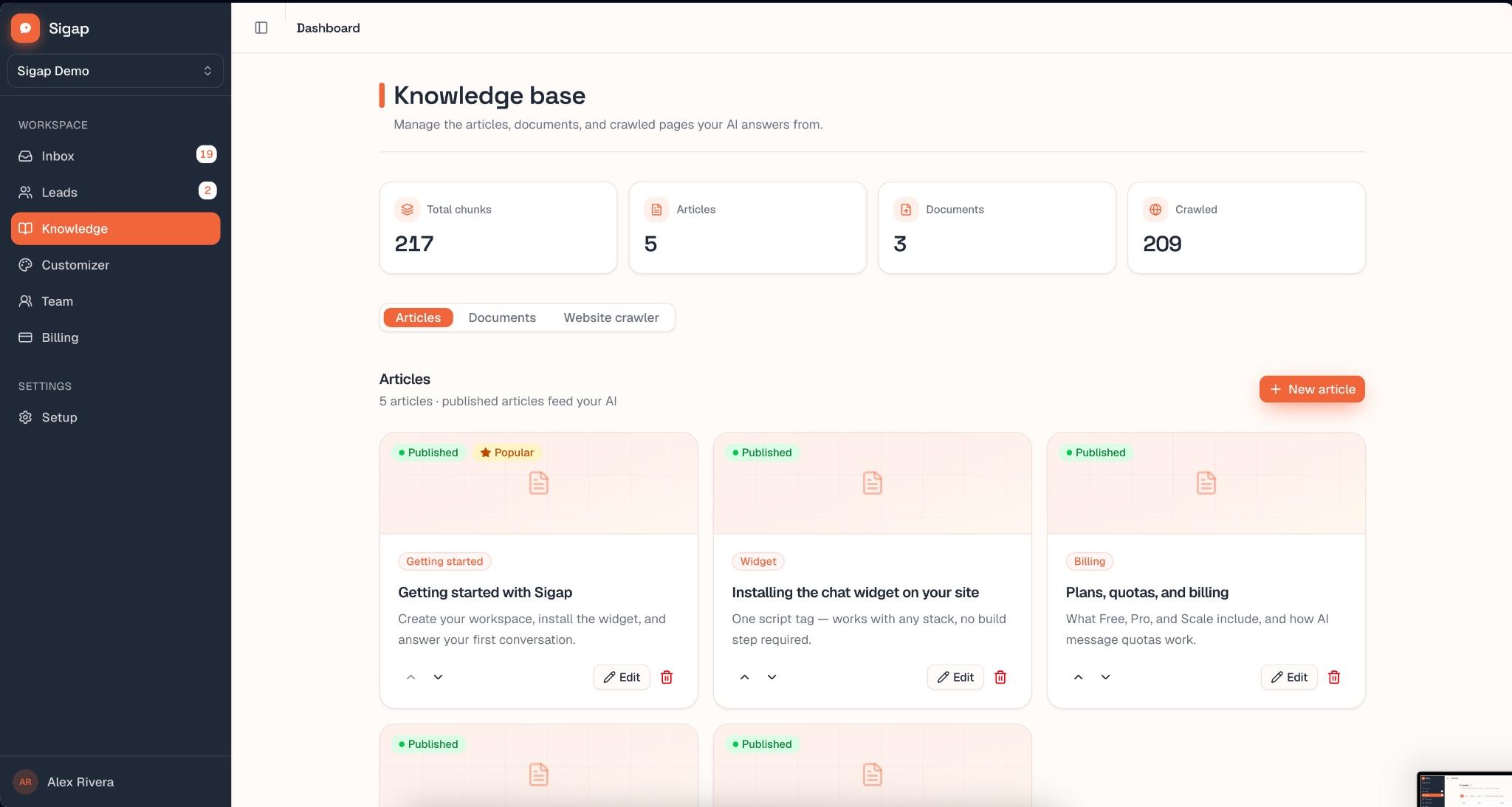Click the Widget category tag

(x=758, y=561)
